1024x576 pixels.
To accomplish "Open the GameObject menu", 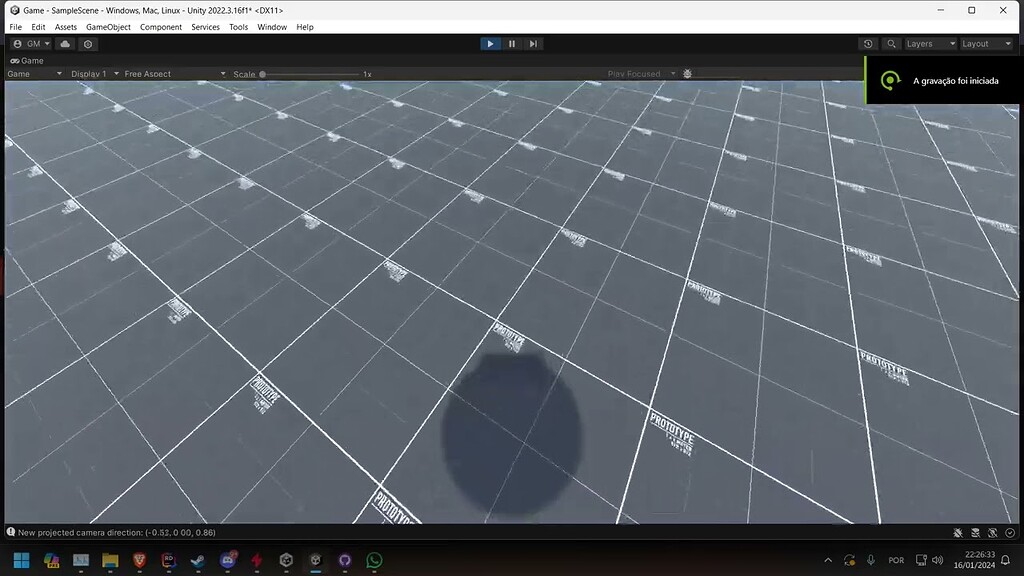I will pos(108,27).
